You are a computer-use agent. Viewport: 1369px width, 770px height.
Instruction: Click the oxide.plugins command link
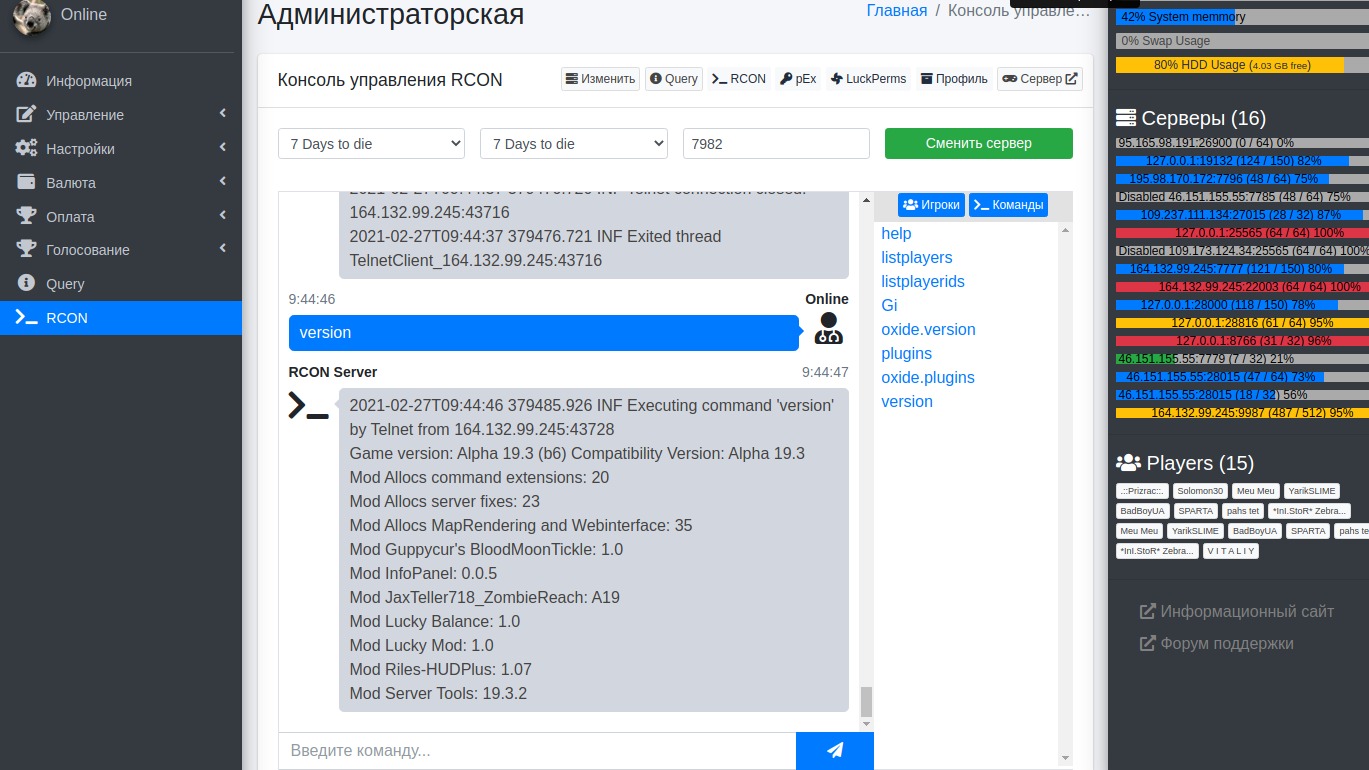927,377
